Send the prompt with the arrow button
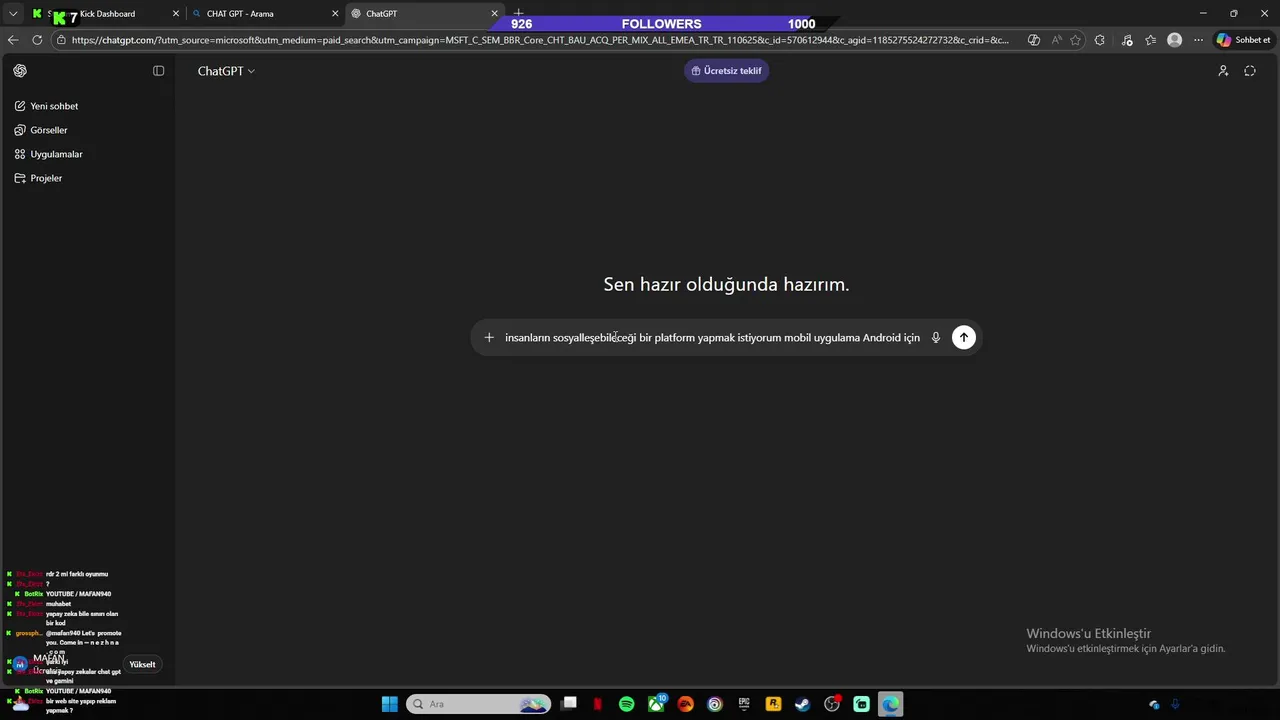The height and width of the screenshot is (720, 1280). pos(964,338)
